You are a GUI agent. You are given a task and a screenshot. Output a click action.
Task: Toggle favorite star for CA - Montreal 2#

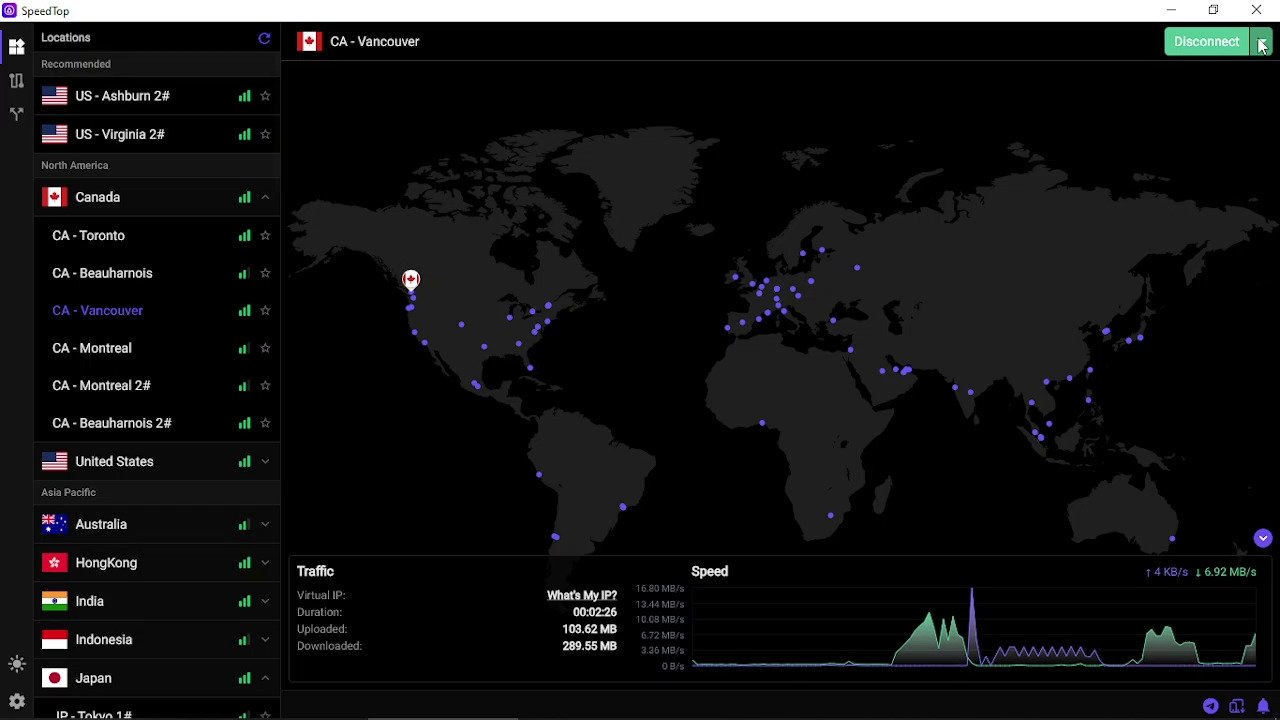point(265,386)
